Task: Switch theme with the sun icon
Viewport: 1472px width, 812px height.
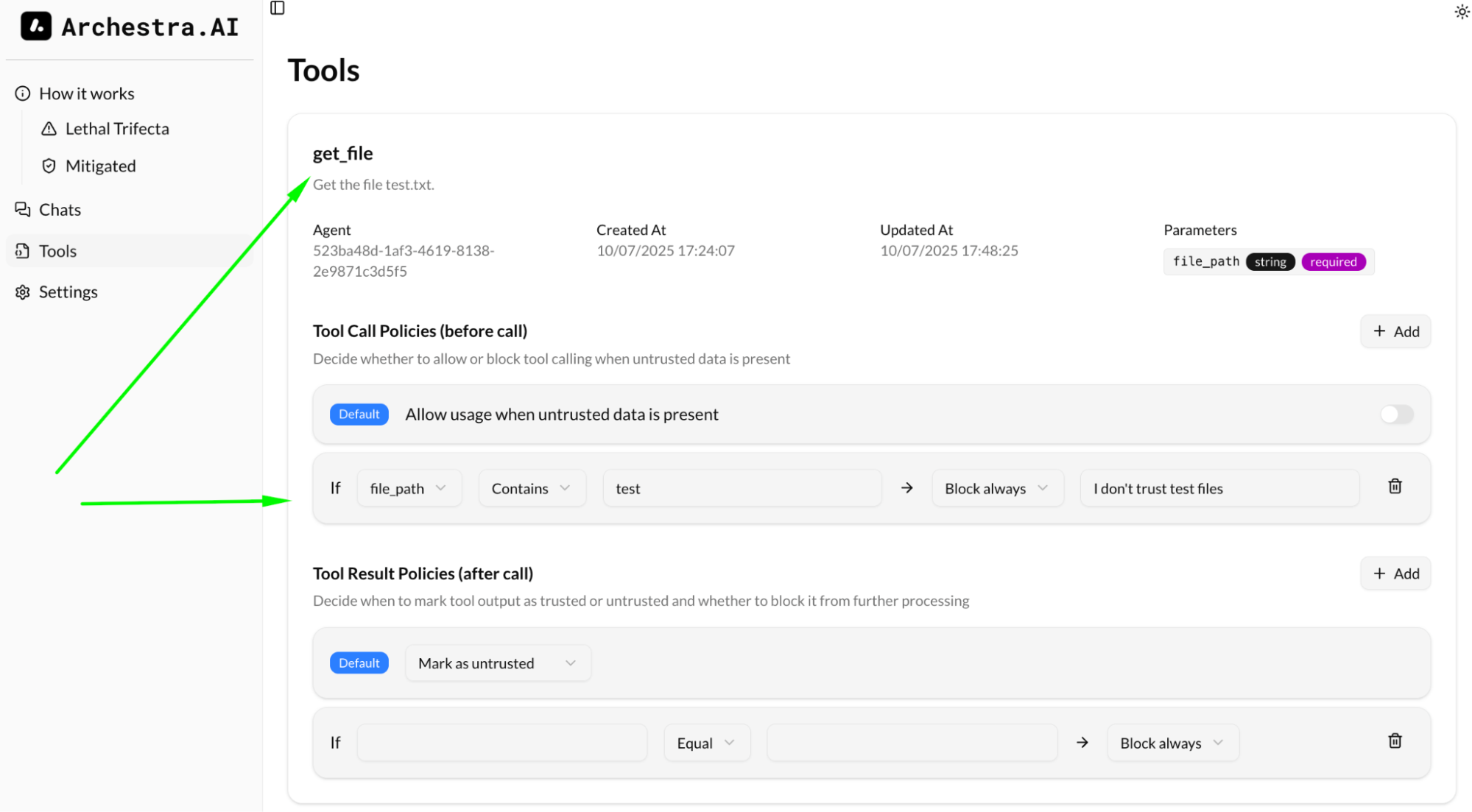Action: tap(1462, 12)
